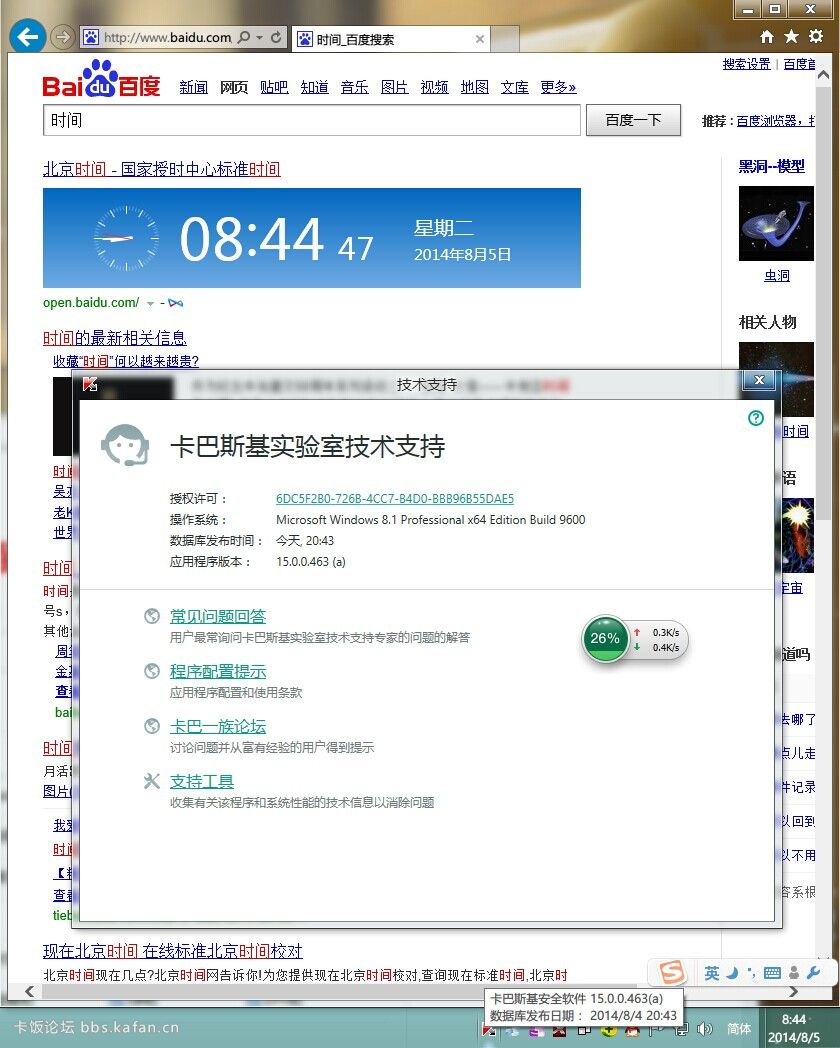Go back with the IE back arrow
Viewport: 840px width, 1048px height.
[x=27, y=37]
